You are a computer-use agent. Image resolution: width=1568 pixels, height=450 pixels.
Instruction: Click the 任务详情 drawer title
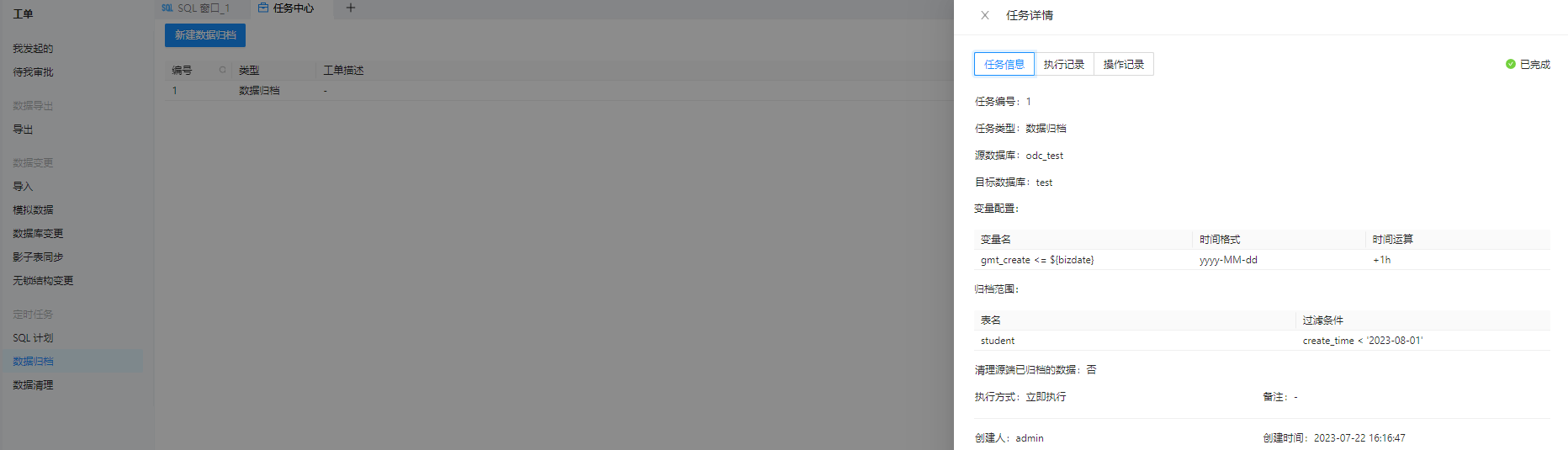pos(1030,15)
